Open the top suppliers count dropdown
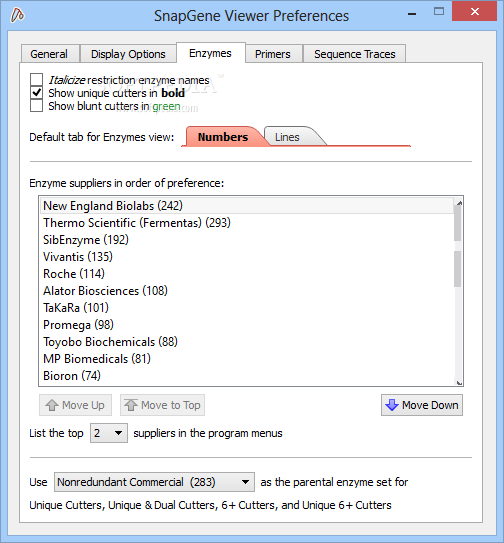 109,433
